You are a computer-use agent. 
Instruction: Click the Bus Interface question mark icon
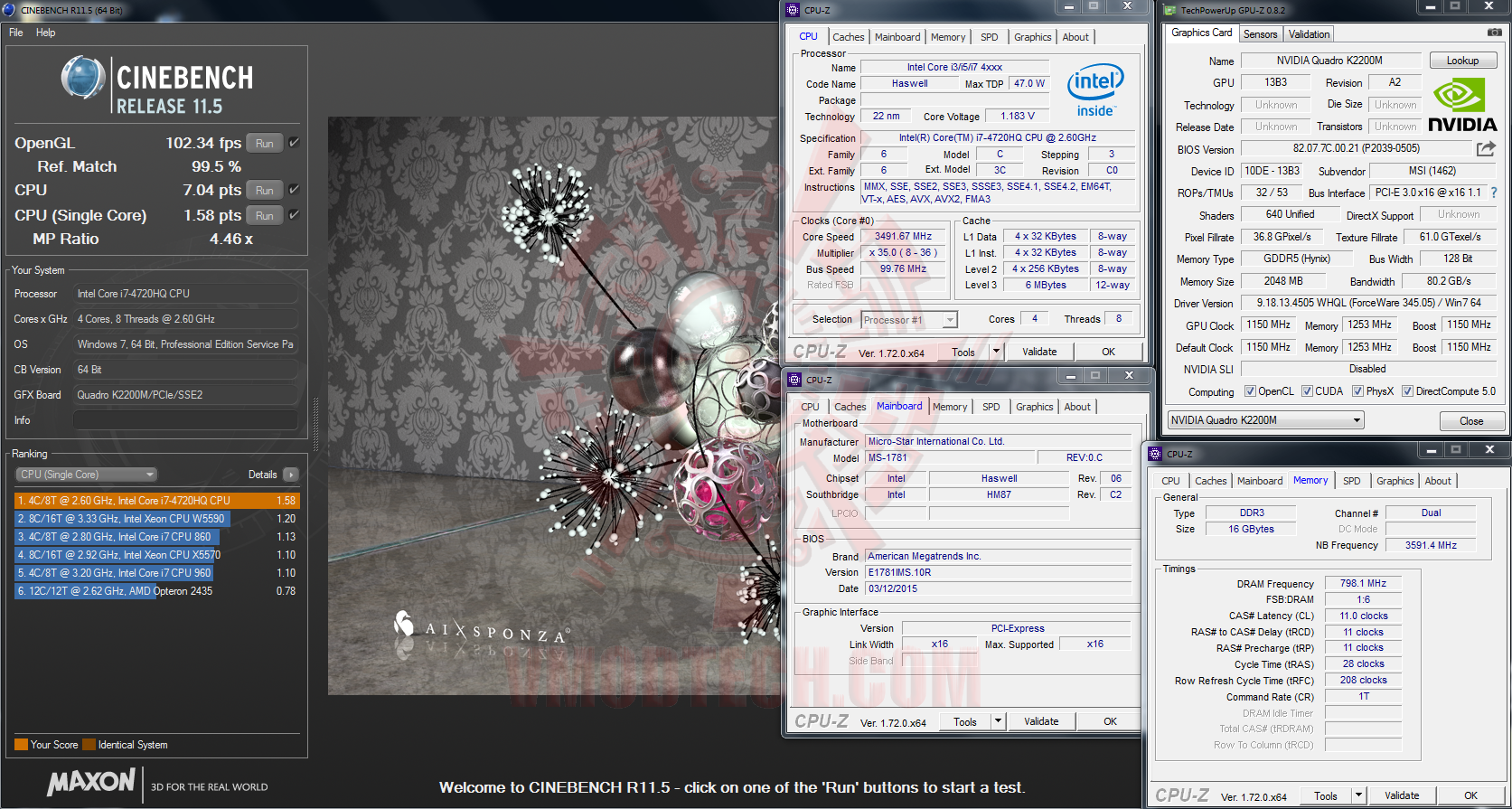tap(1494, 193)
